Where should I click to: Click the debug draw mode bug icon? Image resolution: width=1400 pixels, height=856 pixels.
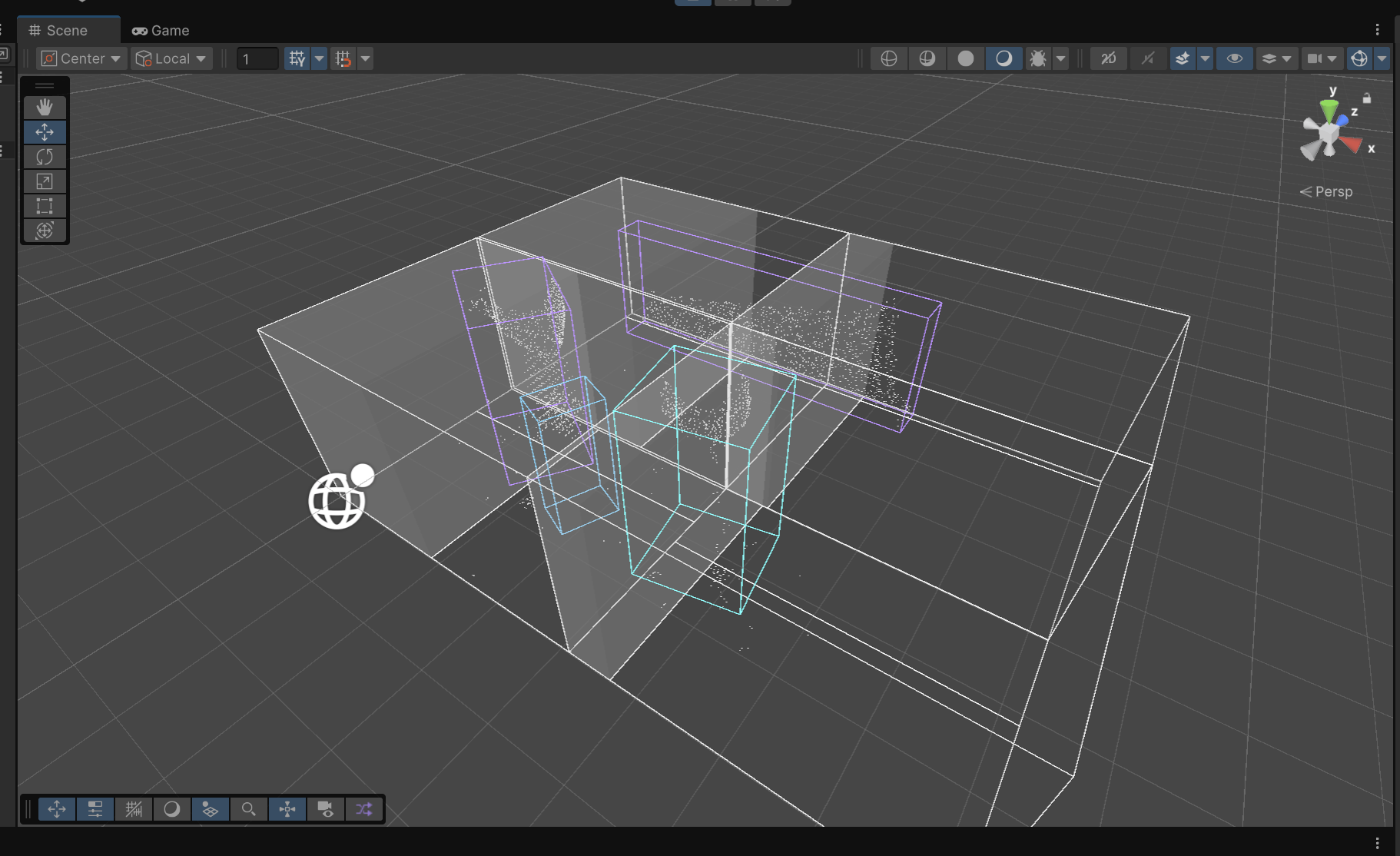point(1037,58)
